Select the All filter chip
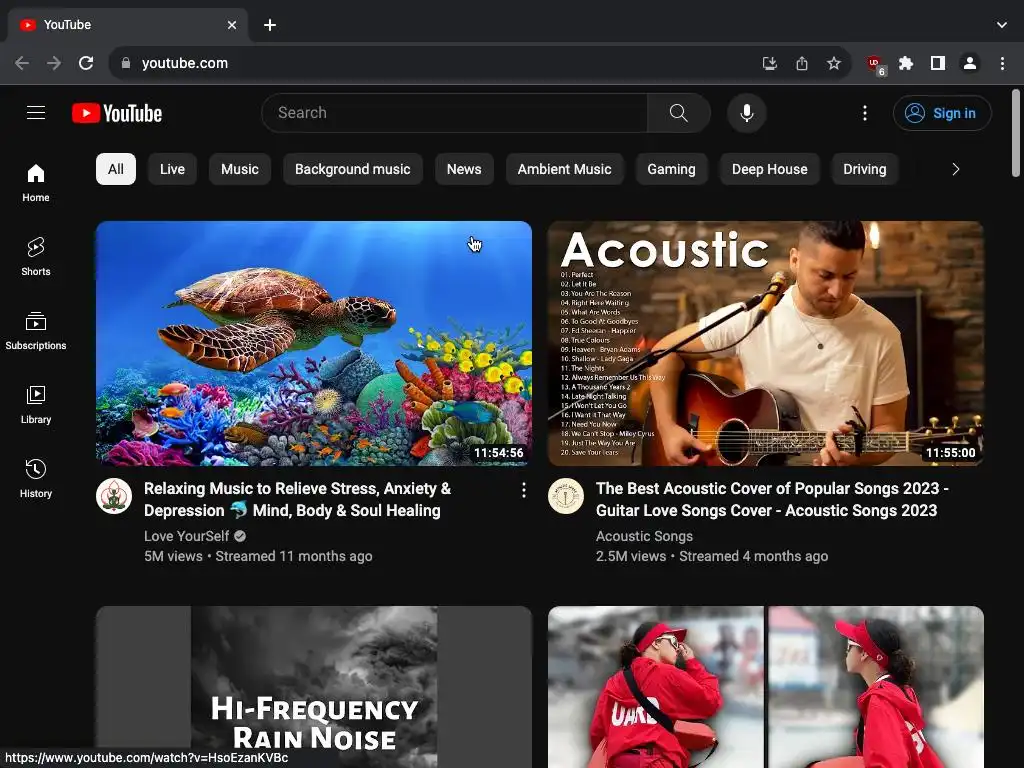This screenshot has height=768, width=1024. coord(116,169)
